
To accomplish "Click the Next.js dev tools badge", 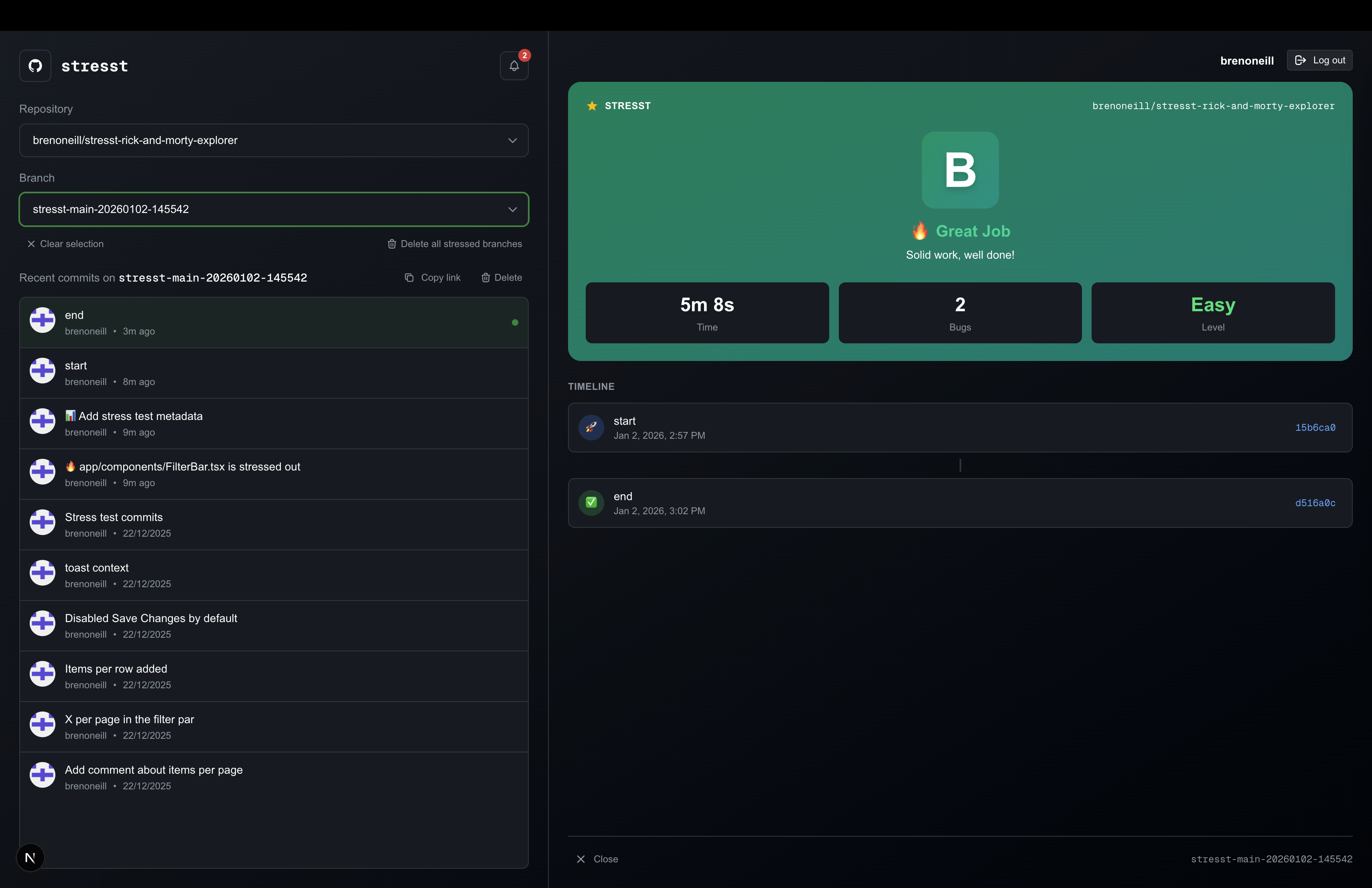I will (x=30, y=858).
